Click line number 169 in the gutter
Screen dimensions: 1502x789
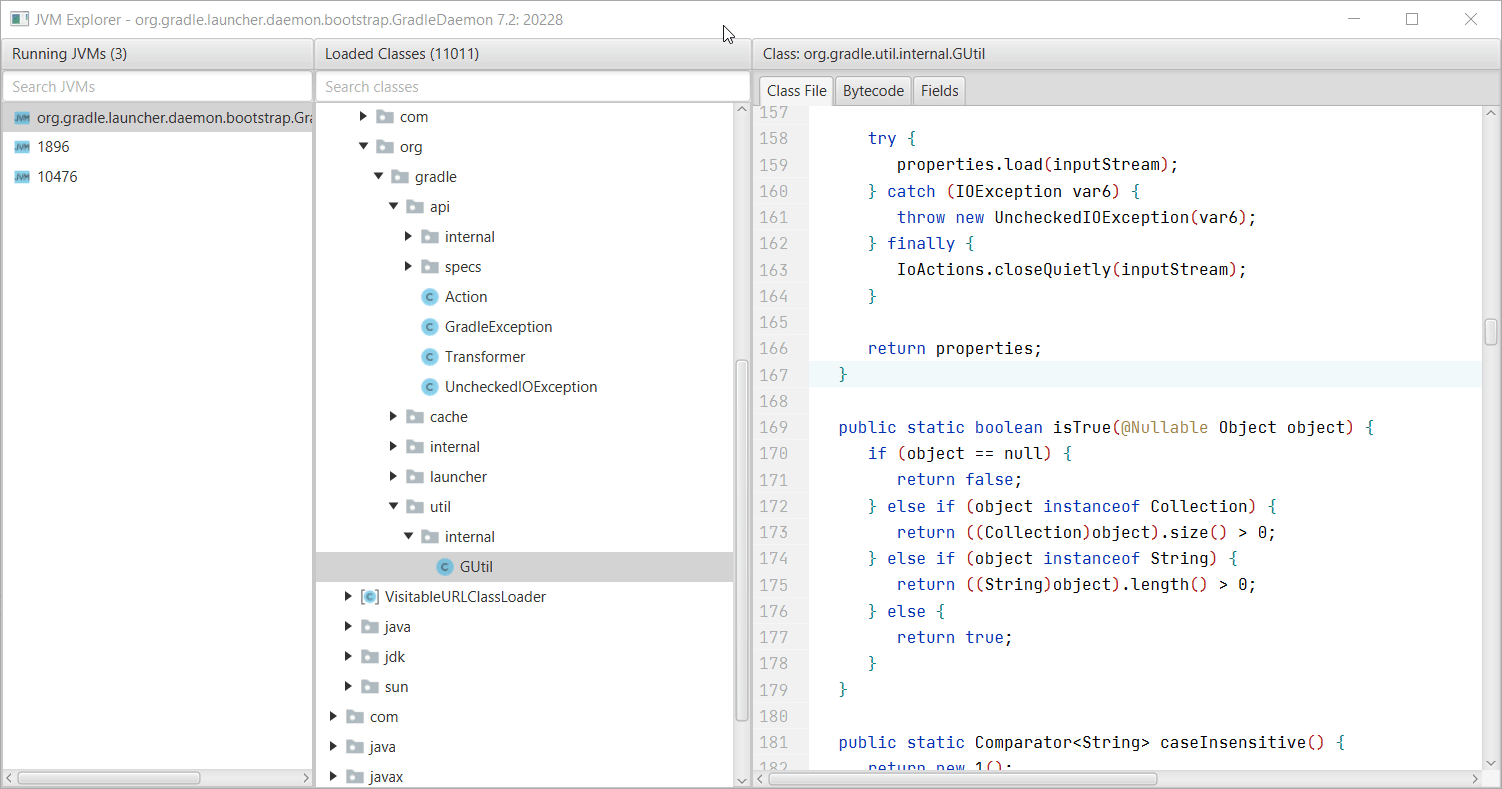point(774,427)
